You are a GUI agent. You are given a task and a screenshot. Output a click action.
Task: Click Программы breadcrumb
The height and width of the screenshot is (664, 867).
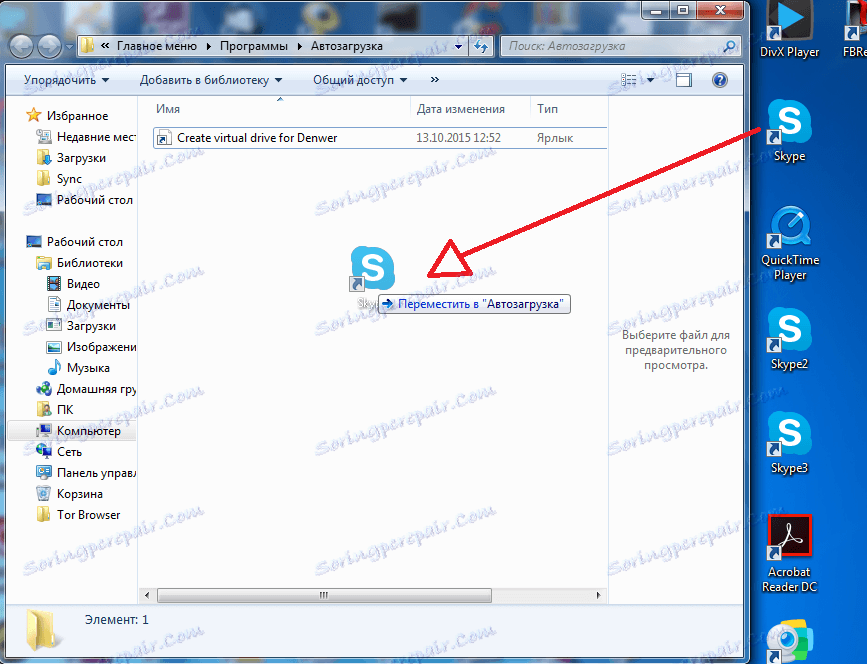(x=254, y=46)
